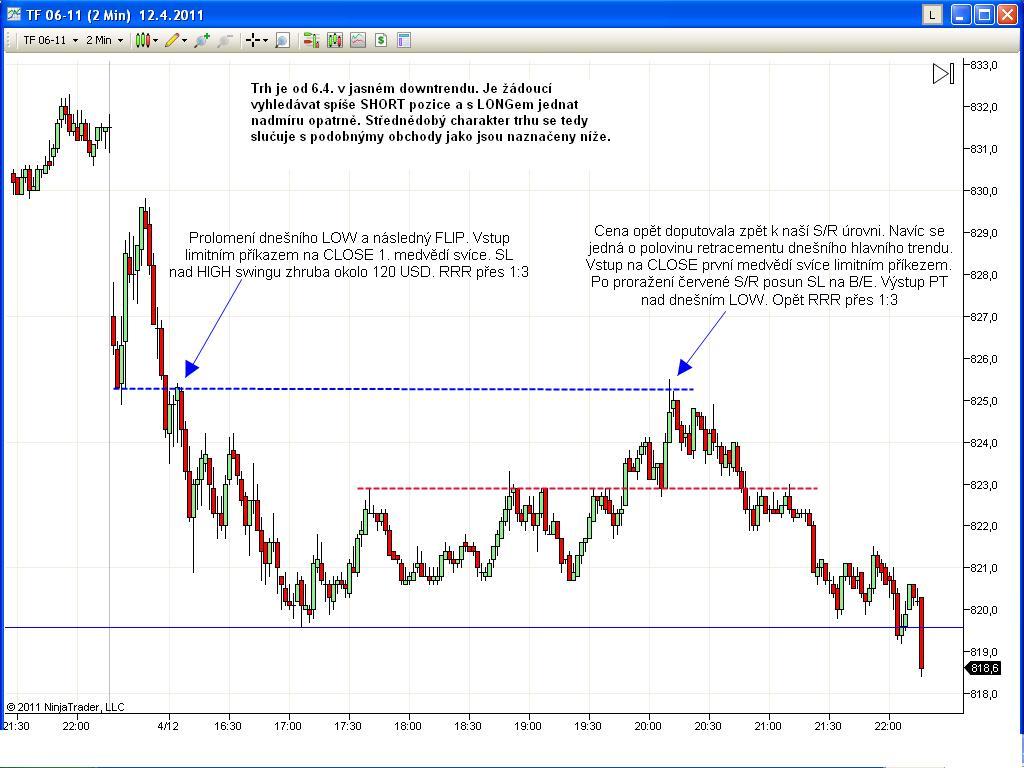Open the data series candles icon
This screenshot has width=1024, height=768.
coord(335,40)
